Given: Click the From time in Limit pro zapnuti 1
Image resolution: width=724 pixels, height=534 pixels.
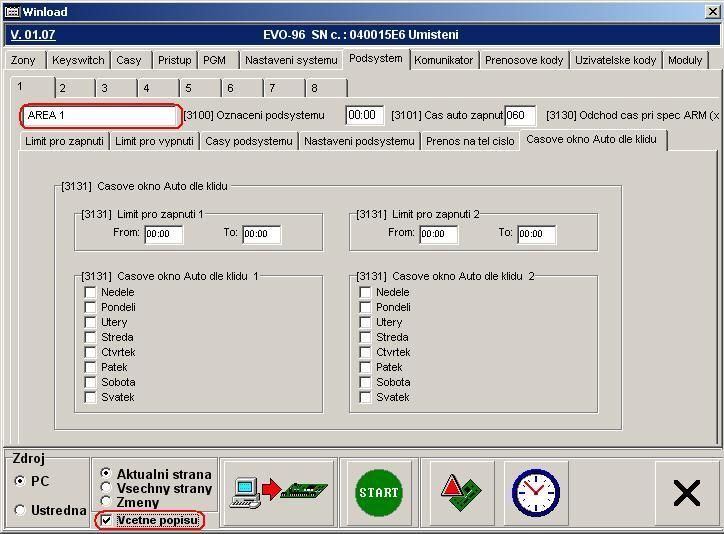Looking at the screenshot, I should 163,234.
